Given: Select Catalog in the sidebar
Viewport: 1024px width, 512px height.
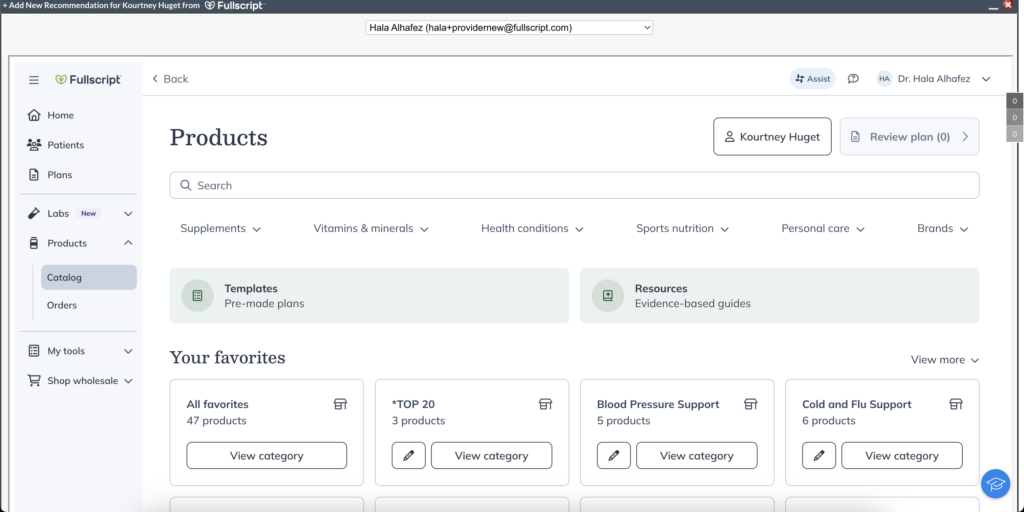Looking at the screenshot, I should tap(89, 278).
